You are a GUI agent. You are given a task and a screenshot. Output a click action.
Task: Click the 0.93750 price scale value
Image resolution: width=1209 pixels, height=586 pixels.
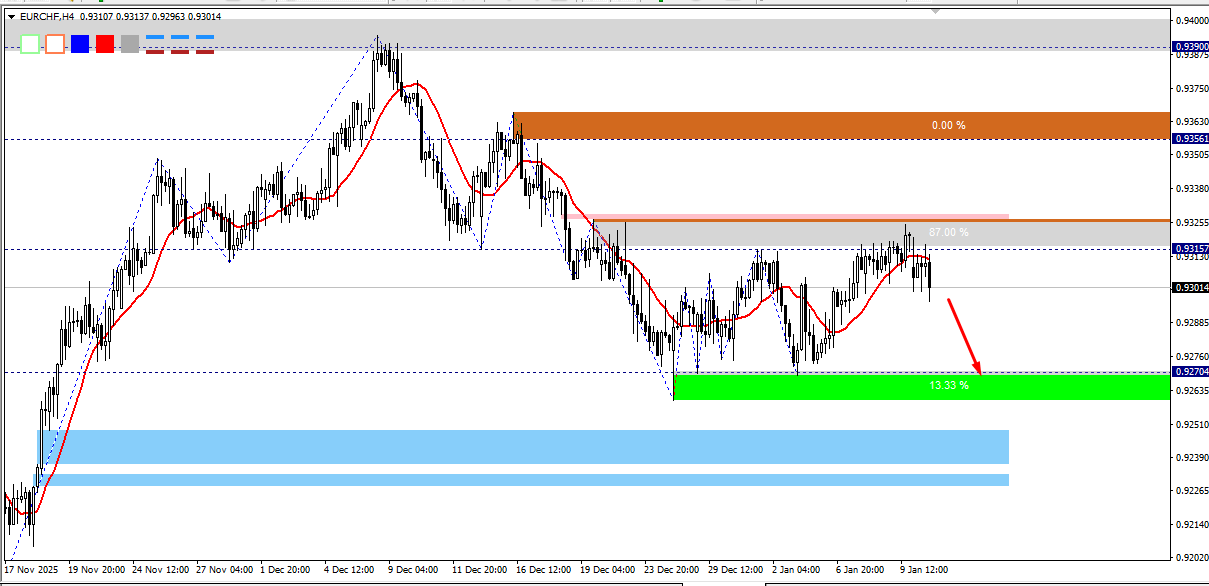[x=1192, y=88]
